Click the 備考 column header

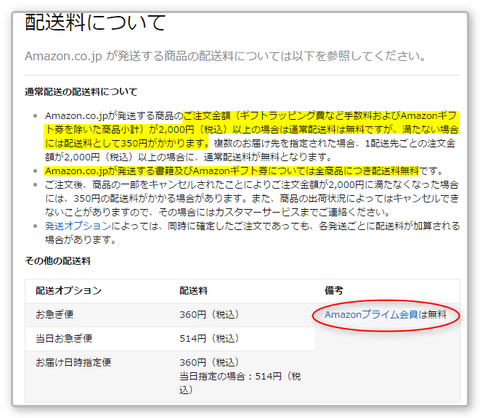tap(334, 291)
